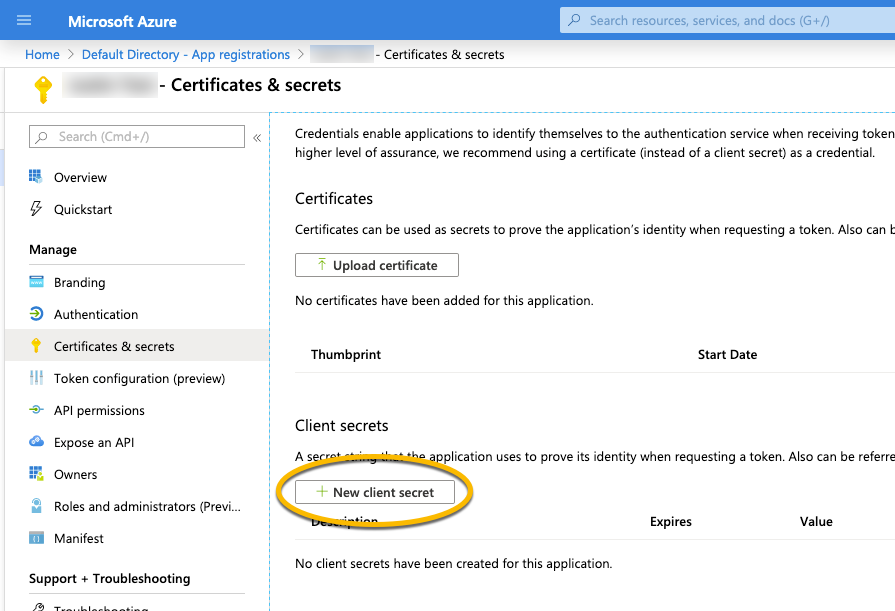Viewport: 895px width, 611px height.
Task: Open Owners in the sidebar
Action: [75, 475]
